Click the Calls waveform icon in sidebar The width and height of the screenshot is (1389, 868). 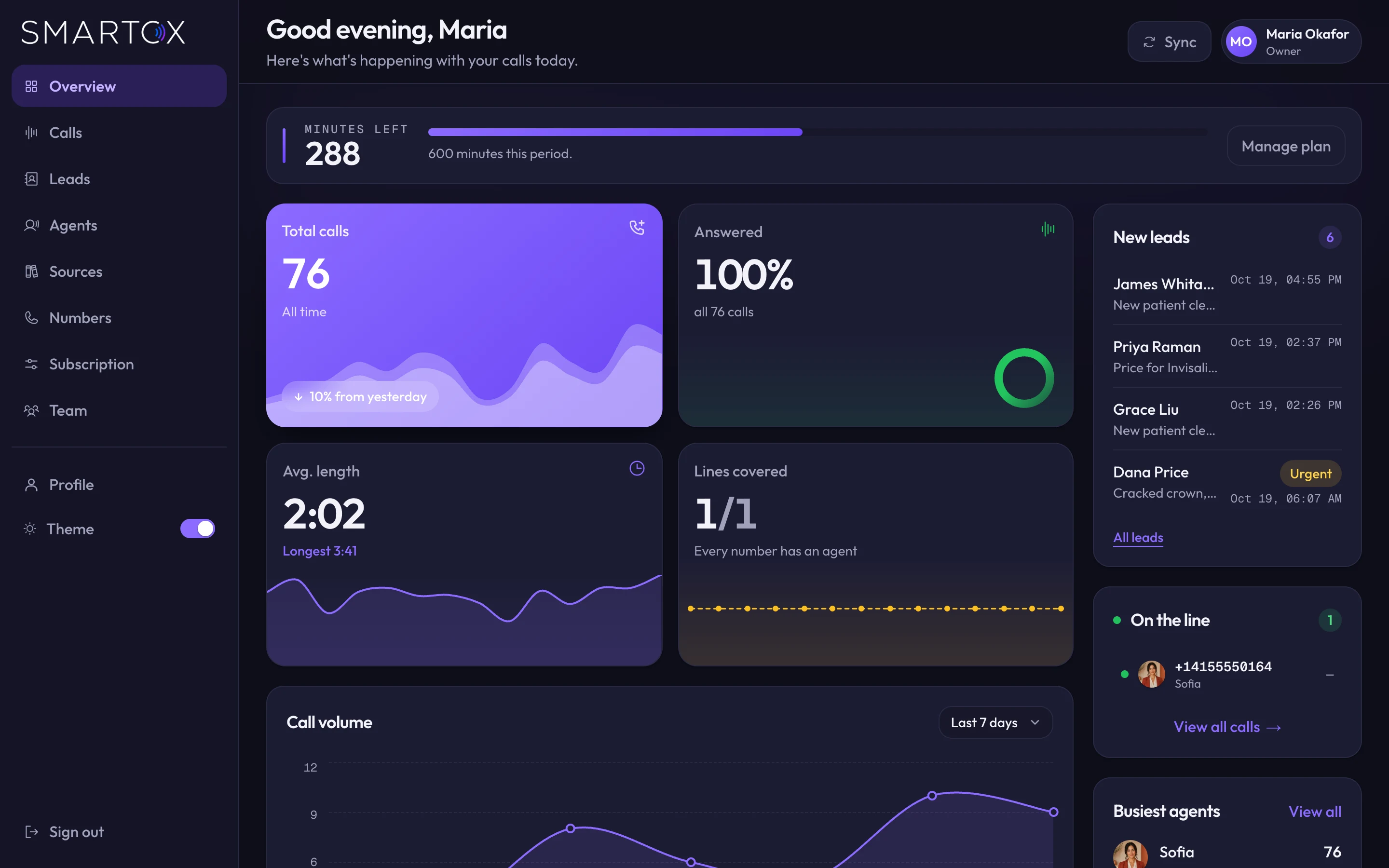[31, 133]
